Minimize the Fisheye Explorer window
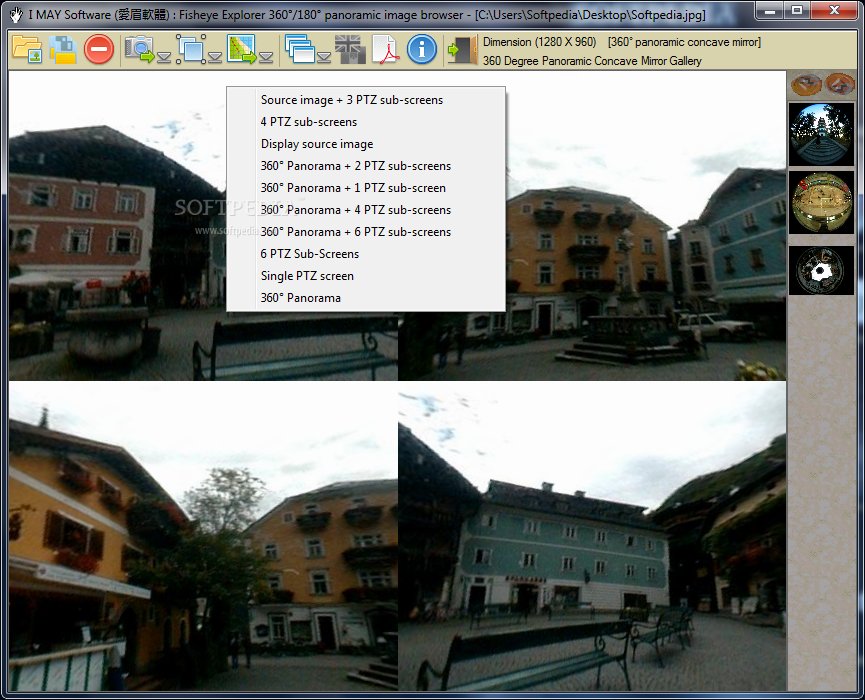 [770, 10]
